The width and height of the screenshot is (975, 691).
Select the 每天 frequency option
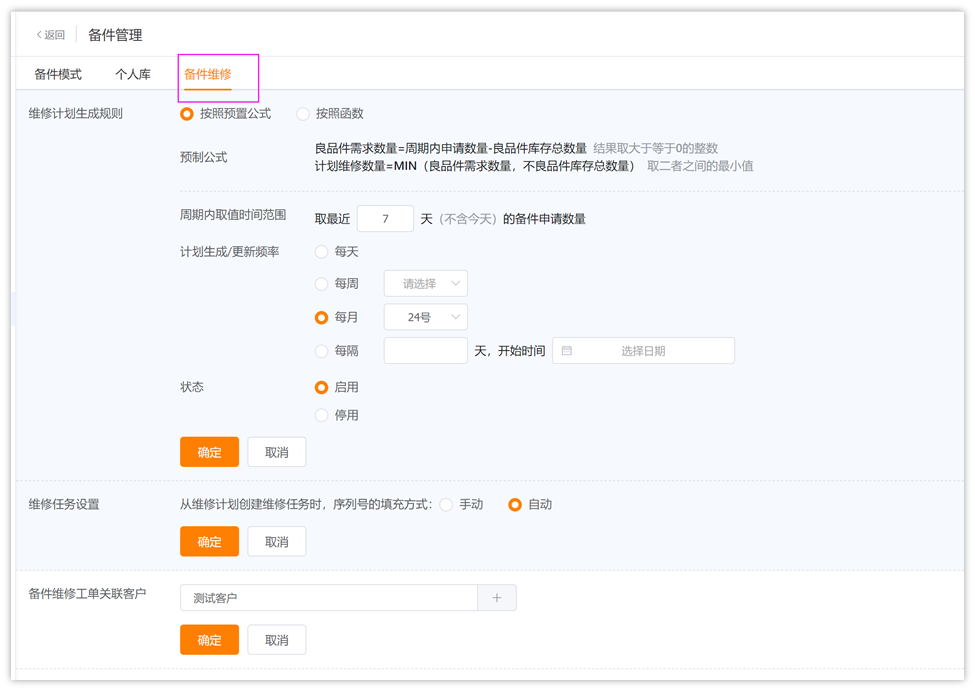[337, 252]
